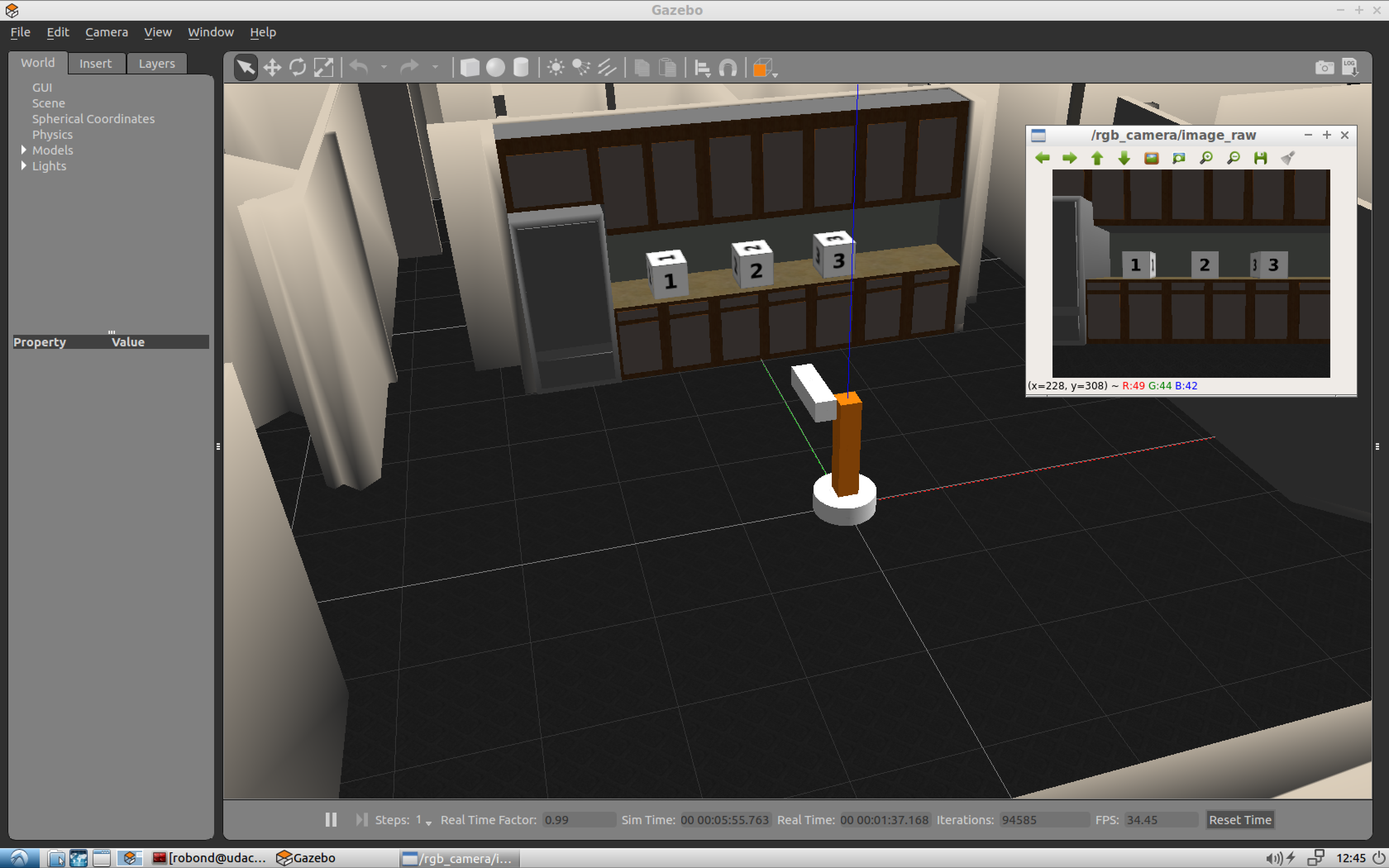Insert a box shape

tap(470, 68)
